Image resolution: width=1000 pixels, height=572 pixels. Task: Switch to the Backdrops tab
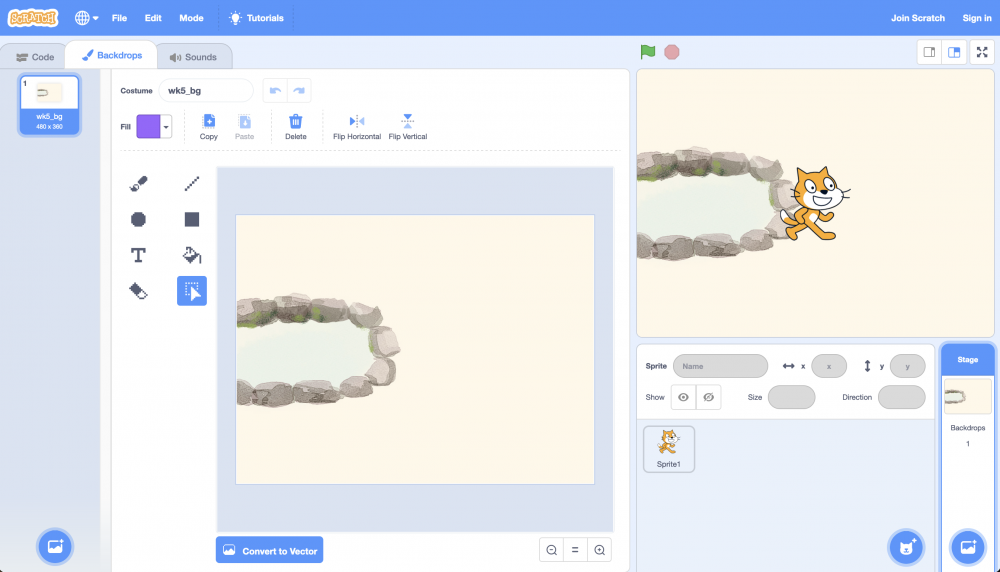pos(112,55)
